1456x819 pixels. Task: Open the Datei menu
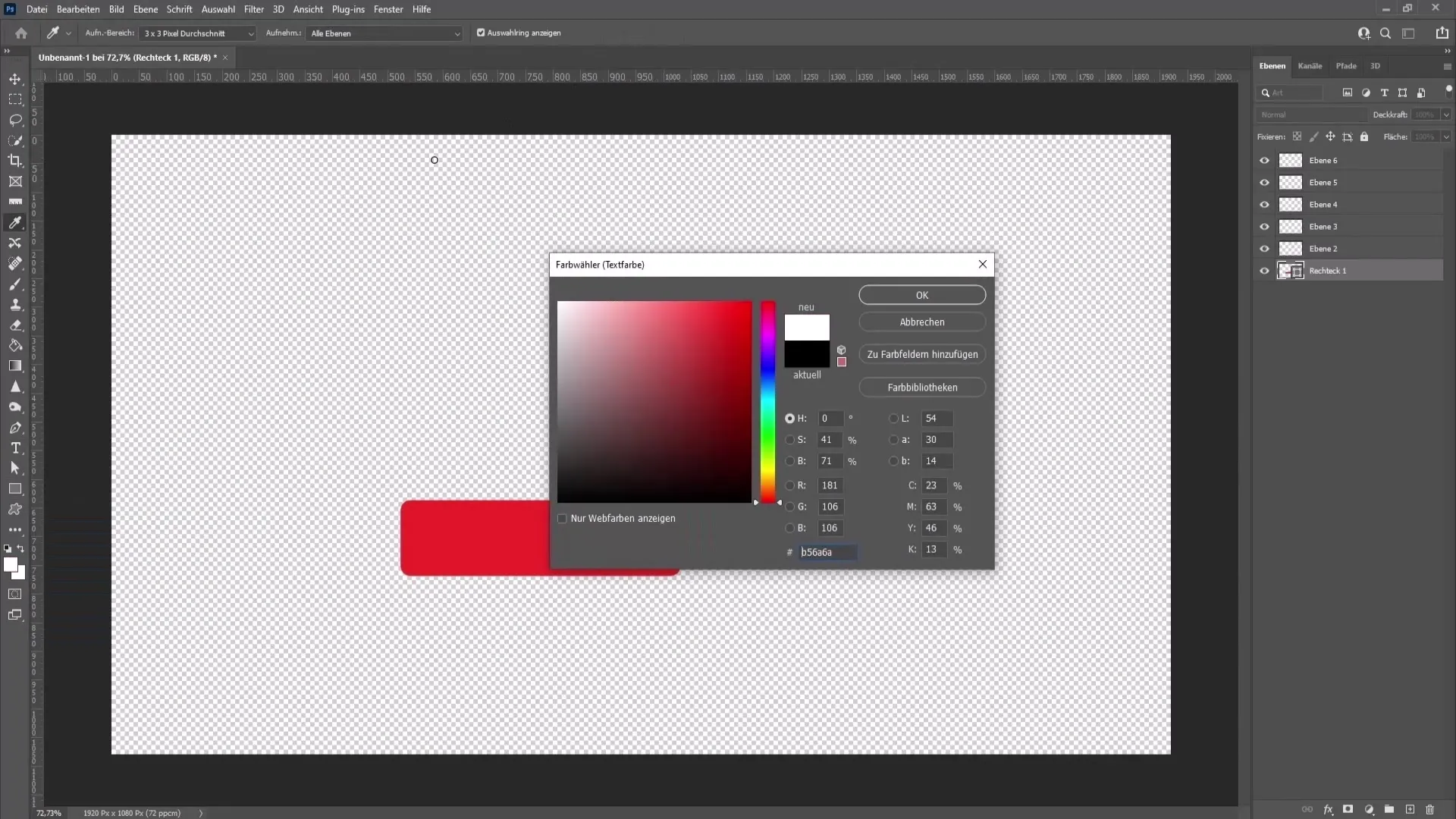point(36,9)
